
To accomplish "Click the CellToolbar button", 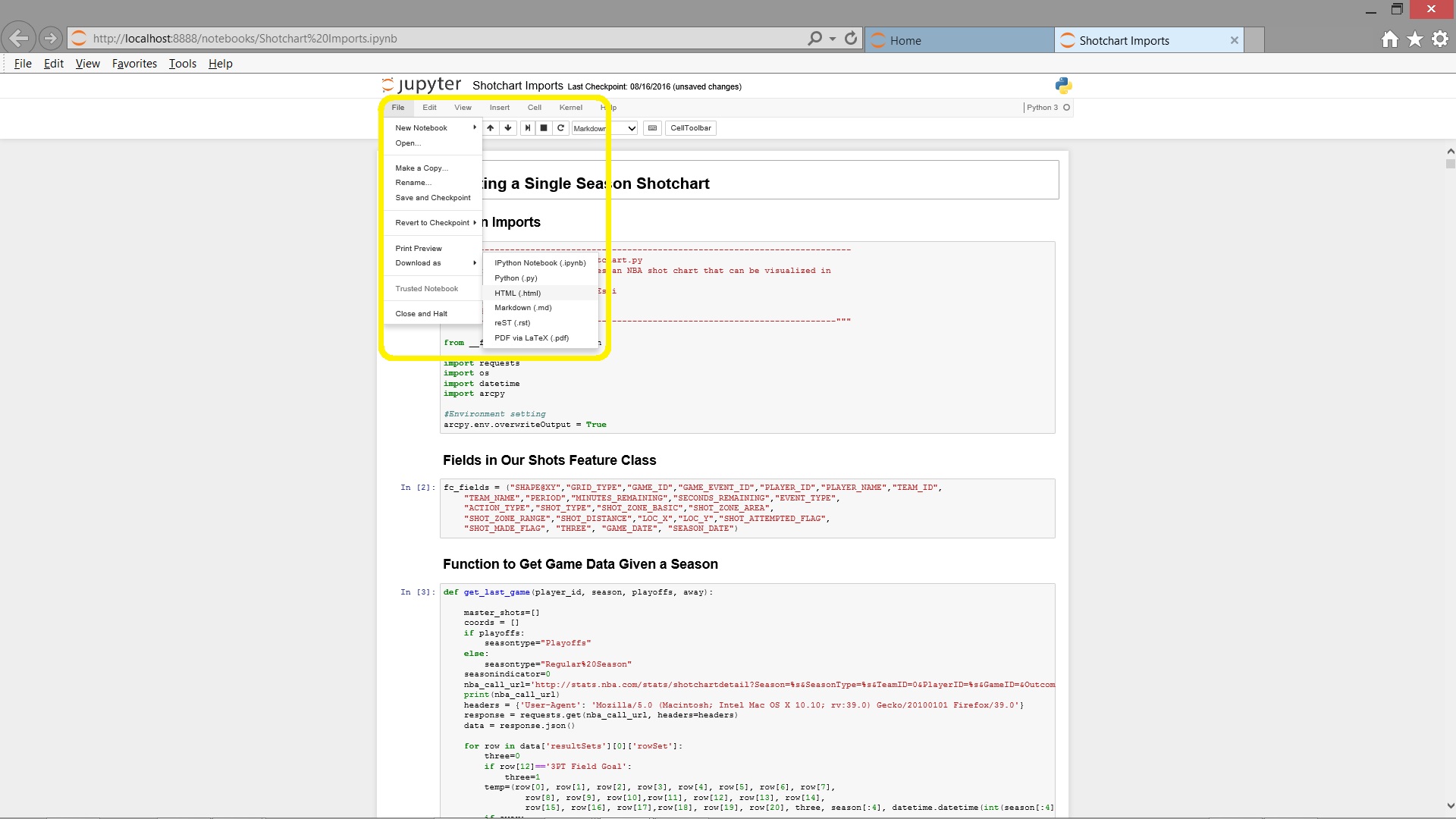I will [691, 128].
